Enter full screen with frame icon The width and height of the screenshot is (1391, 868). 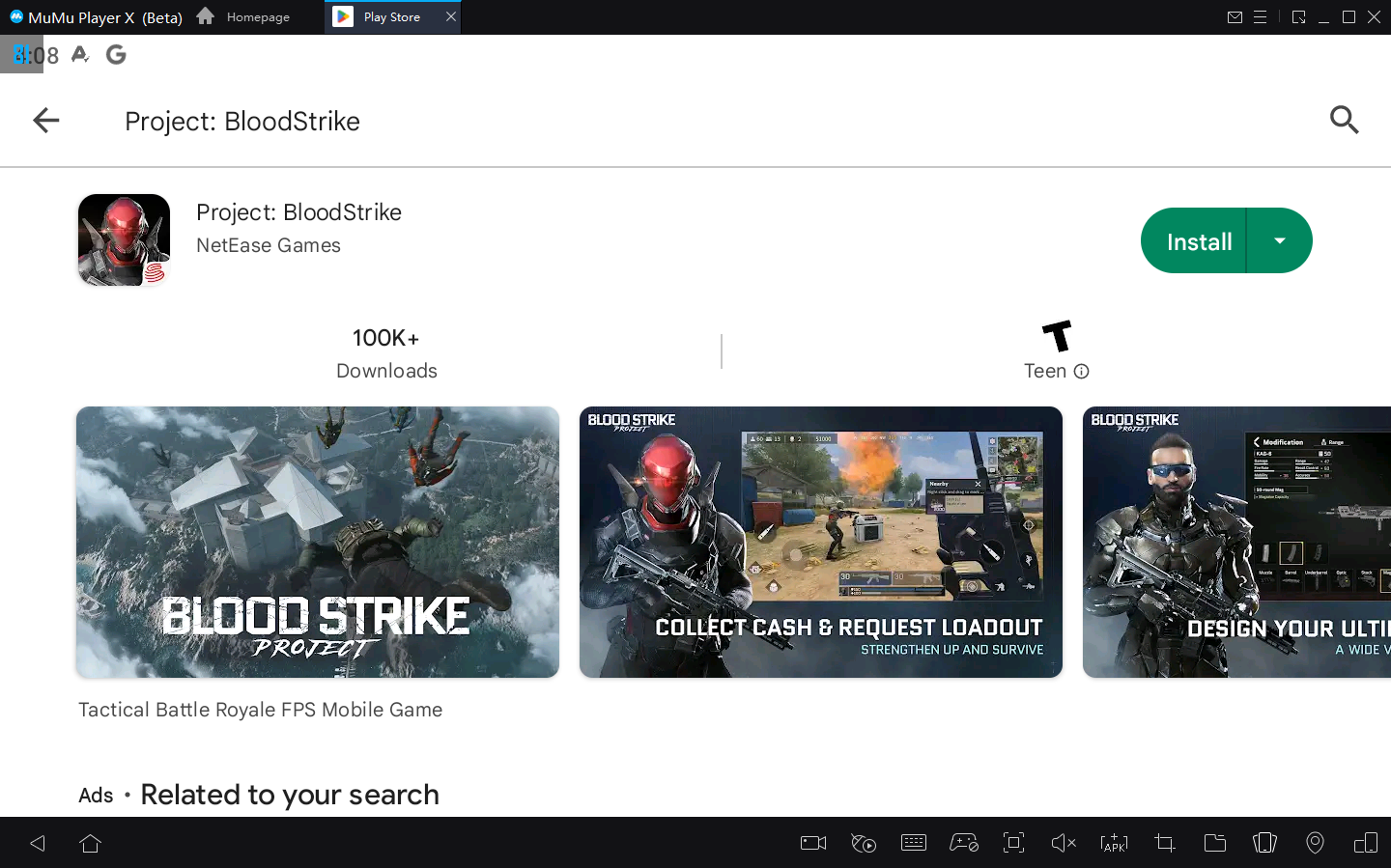point(1013,843)
